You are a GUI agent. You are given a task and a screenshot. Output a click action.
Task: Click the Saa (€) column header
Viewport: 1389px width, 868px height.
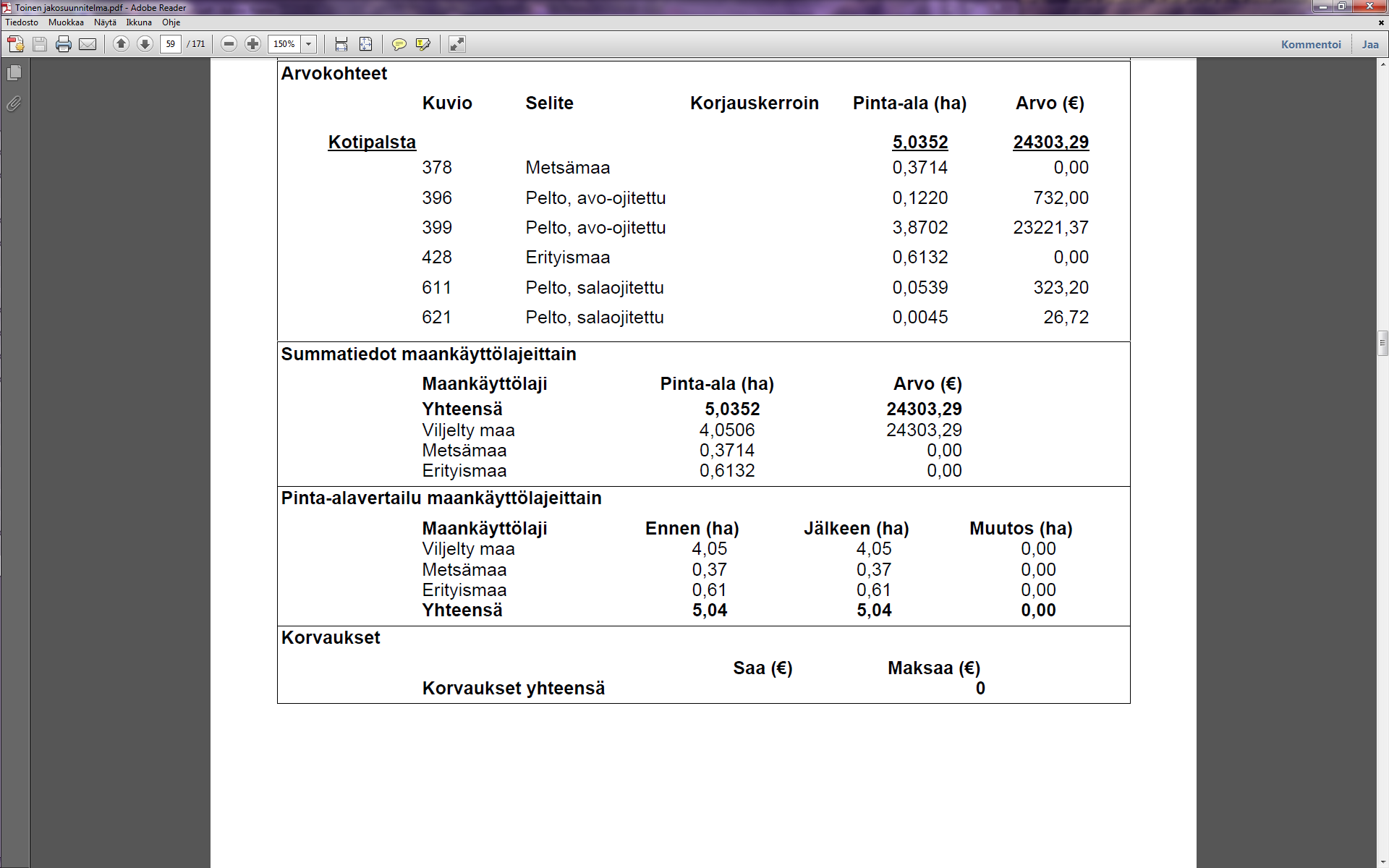(x=763, y=668)
